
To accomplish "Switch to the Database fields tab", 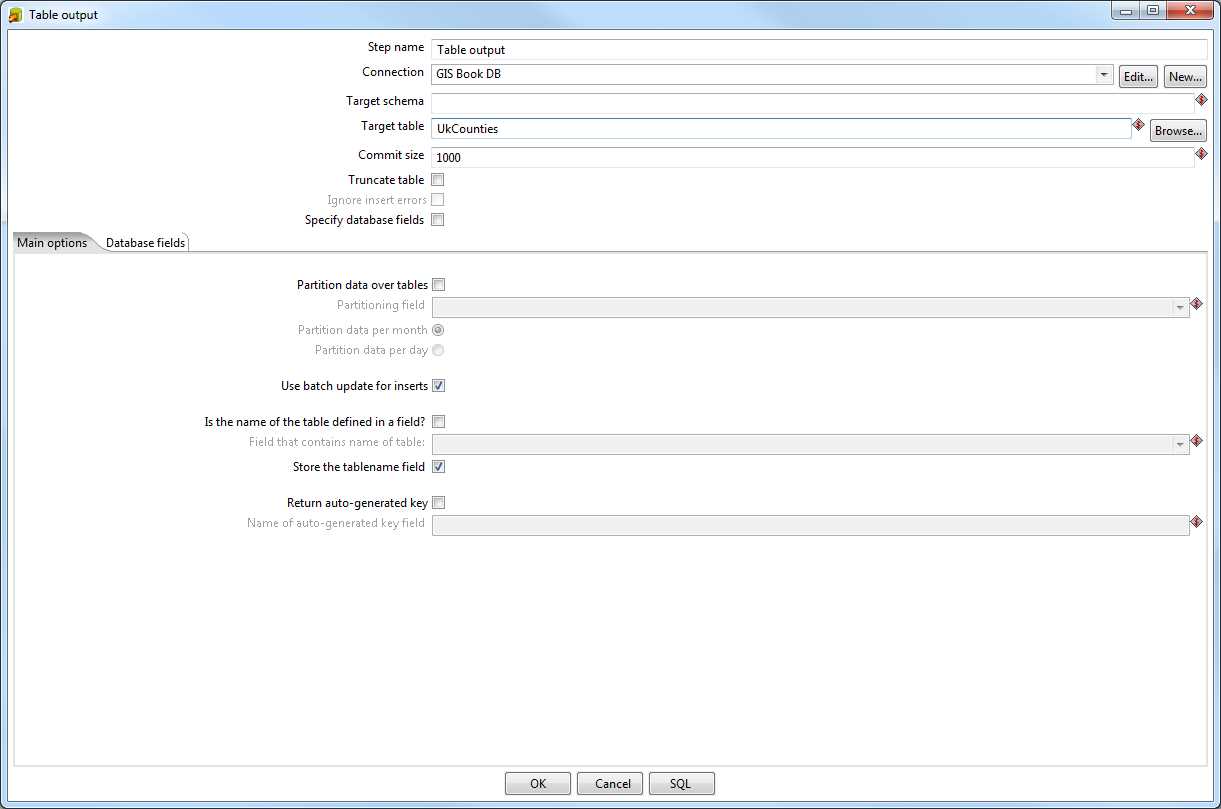I will pos(144,241).
